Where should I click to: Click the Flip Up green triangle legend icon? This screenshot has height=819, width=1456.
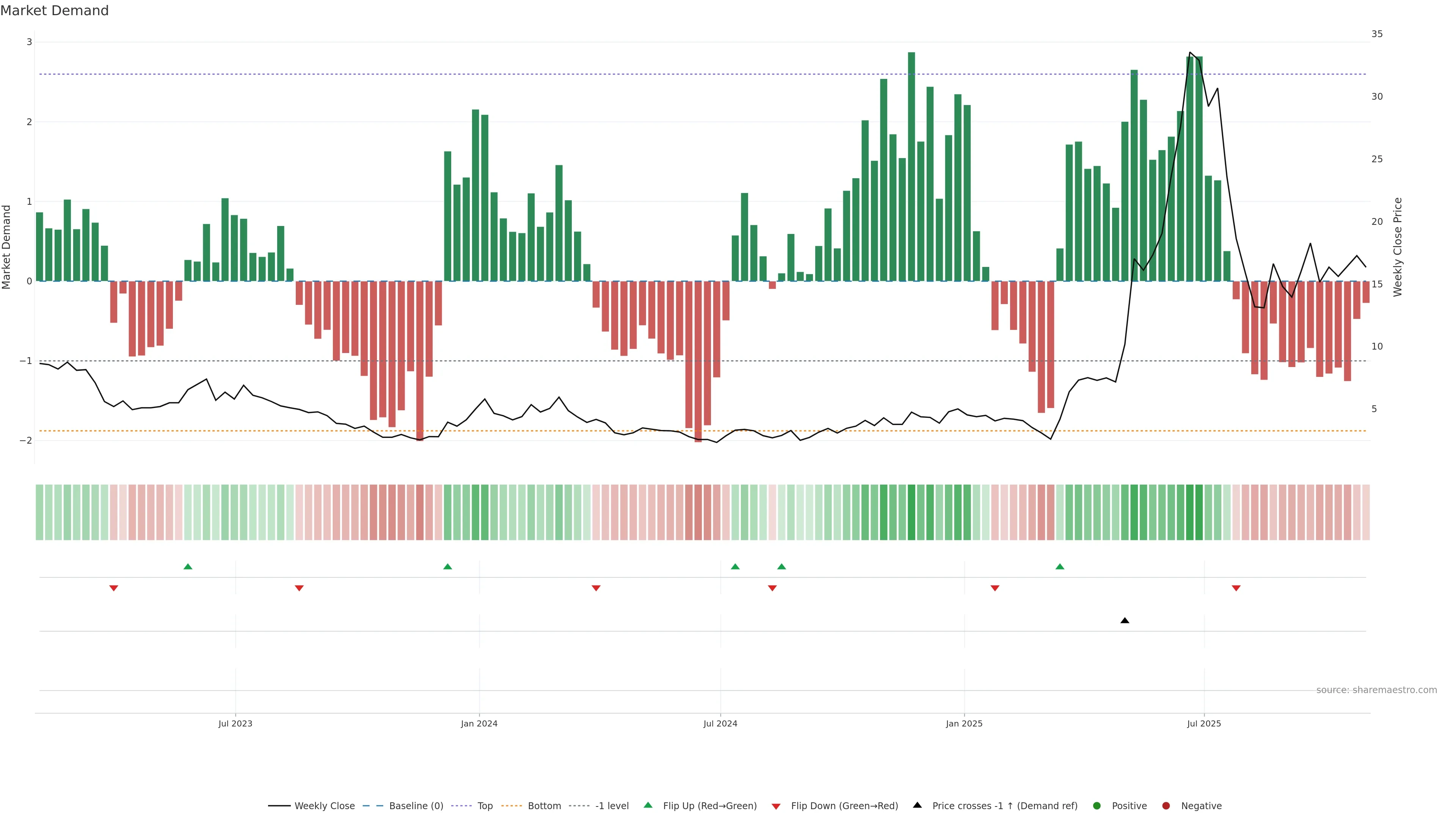(648, 805)
